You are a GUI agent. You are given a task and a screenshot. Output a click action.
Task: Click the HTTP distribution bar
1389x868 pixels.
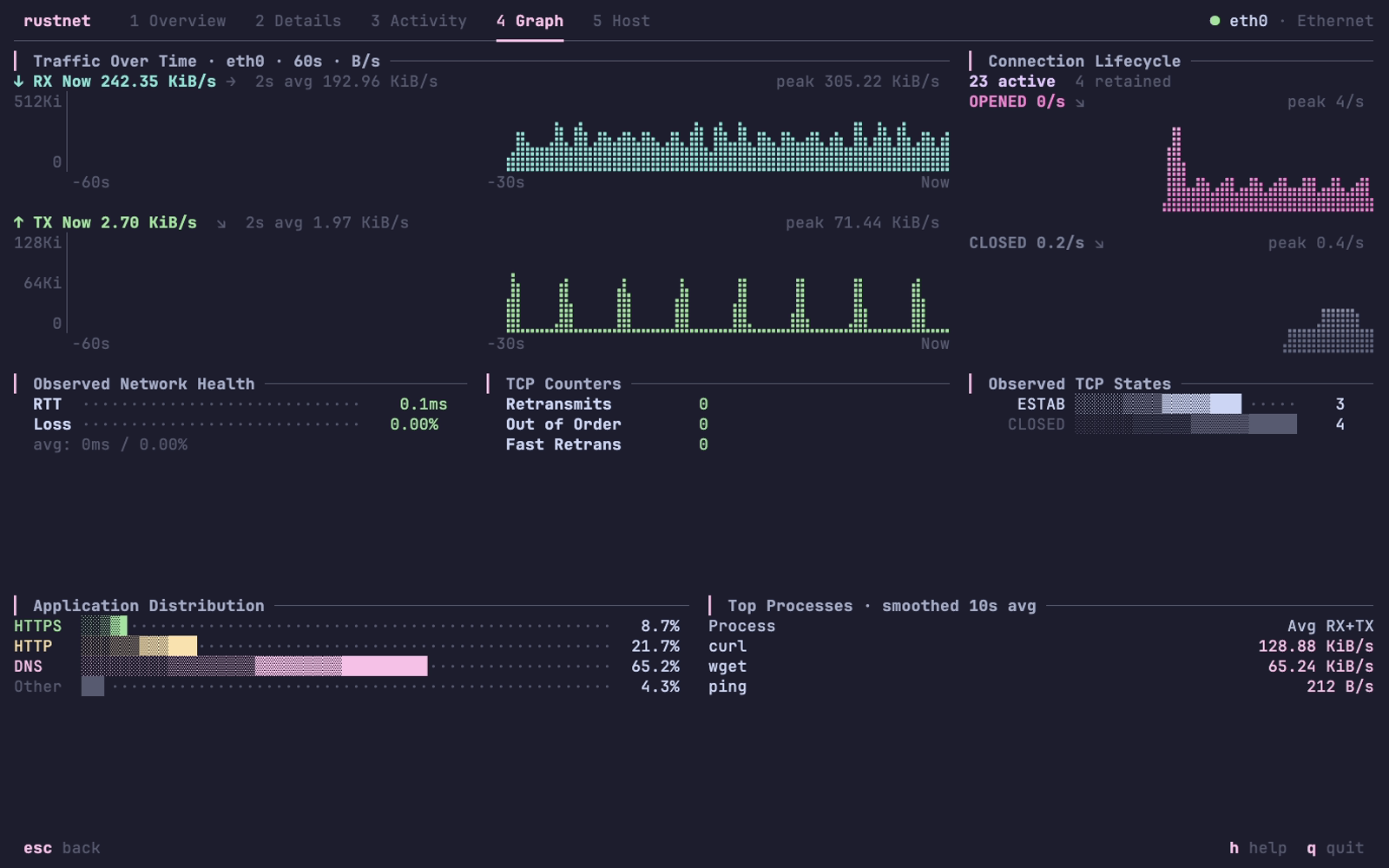(139, 646)
